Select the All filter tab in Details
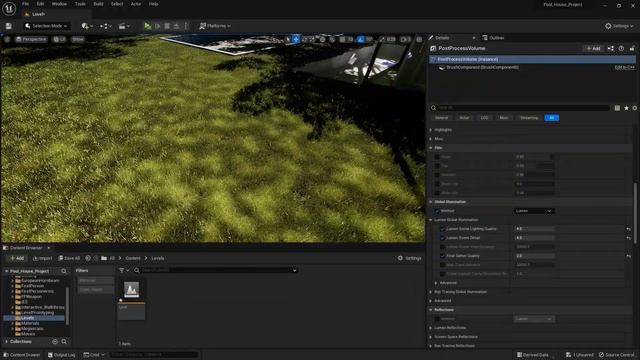Image resolution: width=640 pixels, height=360 pixels. (x=551, y=118)
